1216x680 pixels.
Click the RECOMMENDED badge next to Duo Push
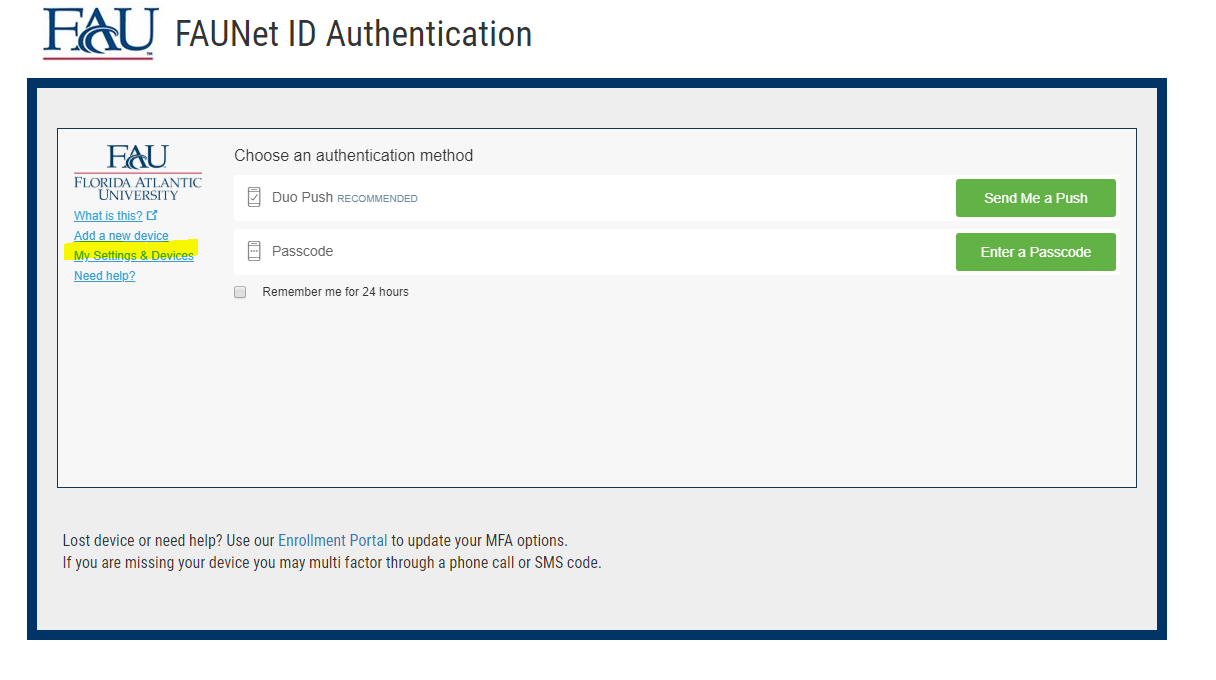click(x=377, y=198)
